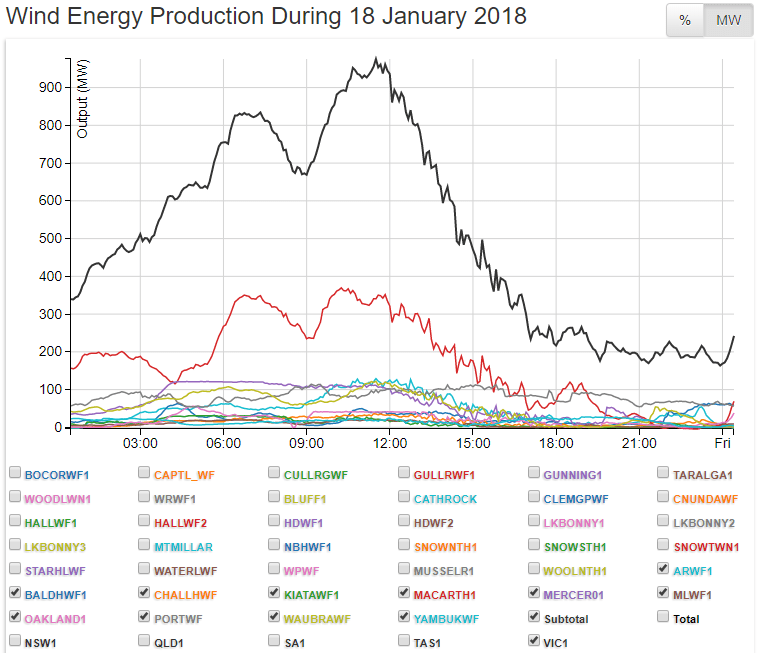762x653 pixels.
Task: Uncheck the YAMBUKWF checkbox
Action: (x=405, y=617)
